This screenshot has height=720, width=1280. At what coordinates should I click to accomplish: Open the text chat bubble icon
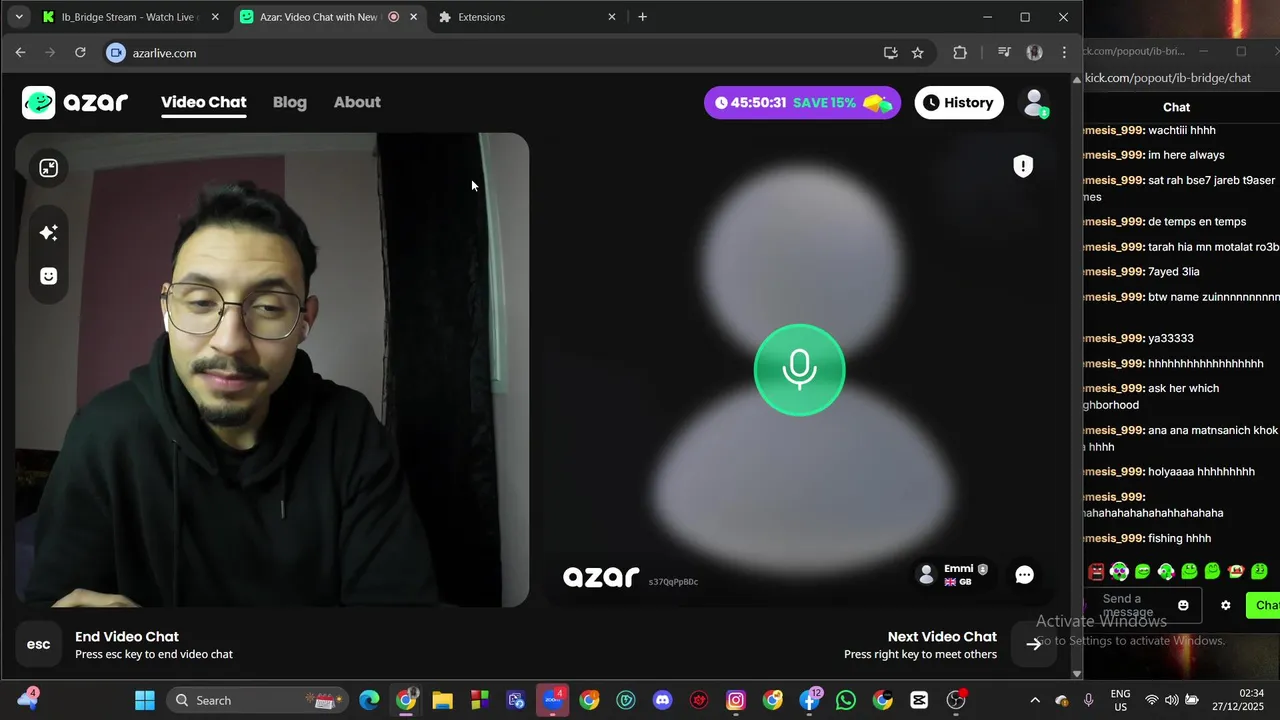click(x=1024, y=575)
